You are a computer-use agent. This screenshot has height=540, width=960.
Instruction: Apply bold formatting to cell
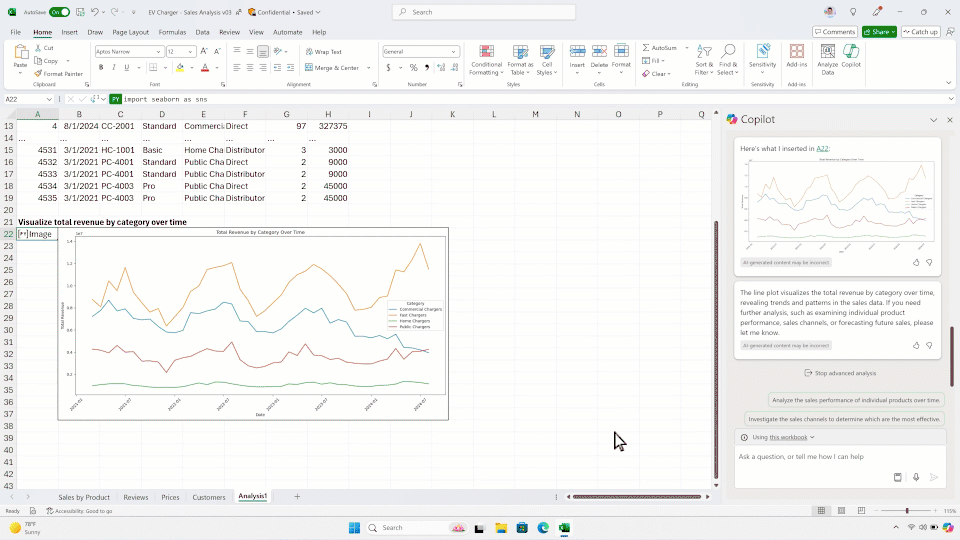click(x=100, y=68)
